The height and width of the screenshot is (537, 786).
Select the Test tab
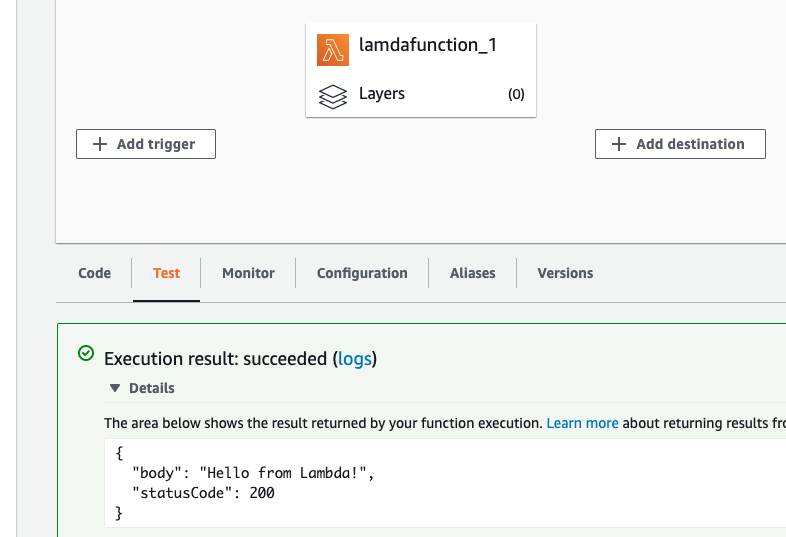[166, 273]
